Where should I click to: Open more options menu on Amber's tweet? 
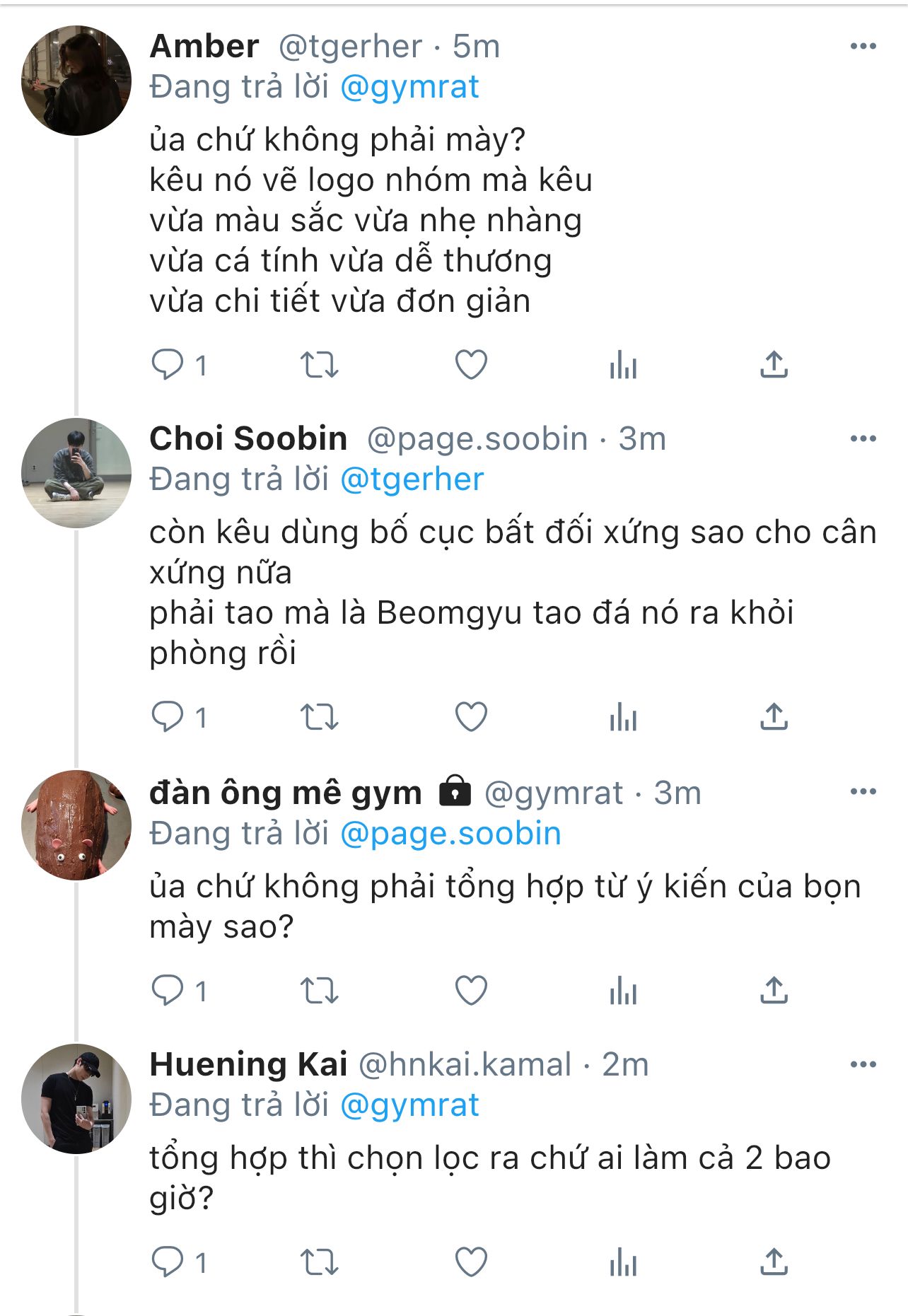(x=863, y=47)
